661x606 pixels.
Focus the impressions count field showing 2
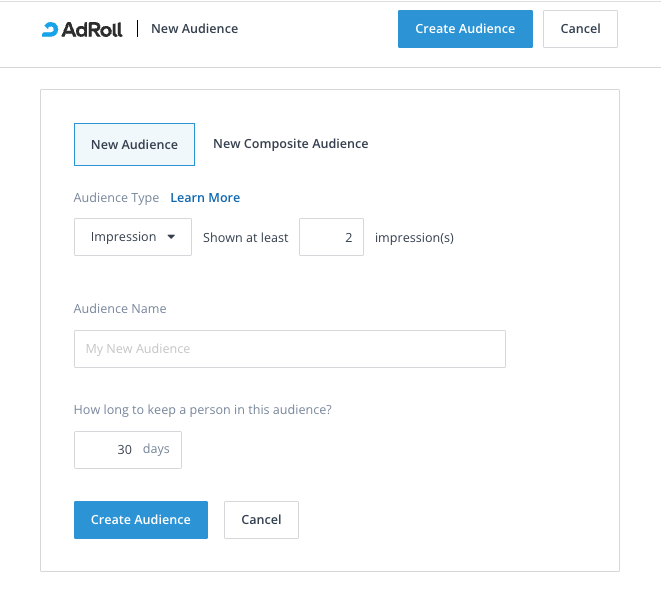[331, 237]
